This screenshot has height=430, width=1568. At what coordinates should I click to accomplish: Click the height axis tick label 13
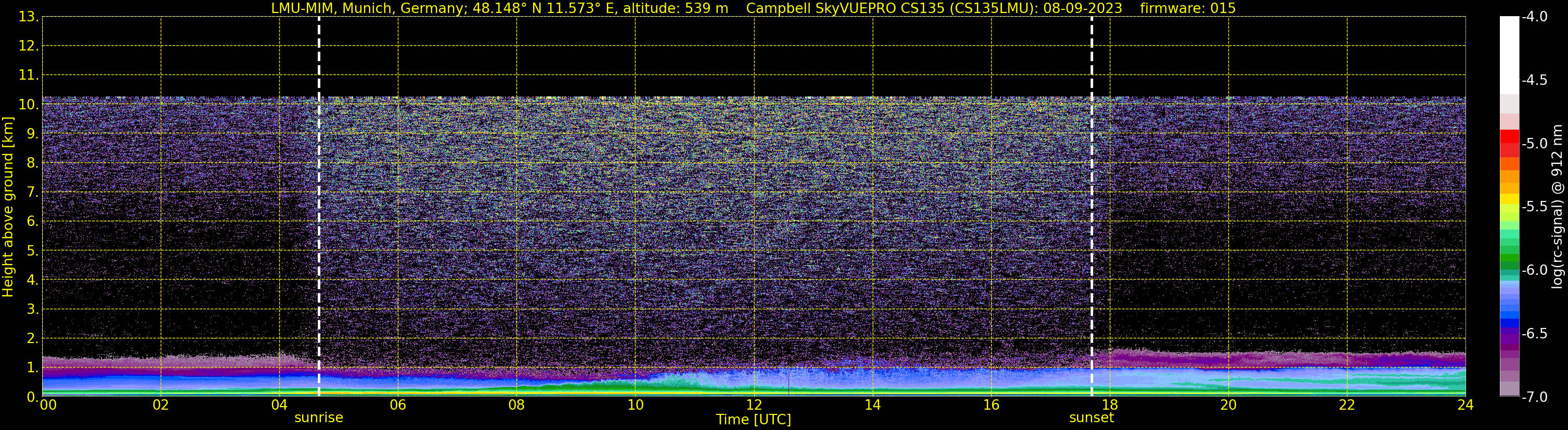[x=28, y=17]
